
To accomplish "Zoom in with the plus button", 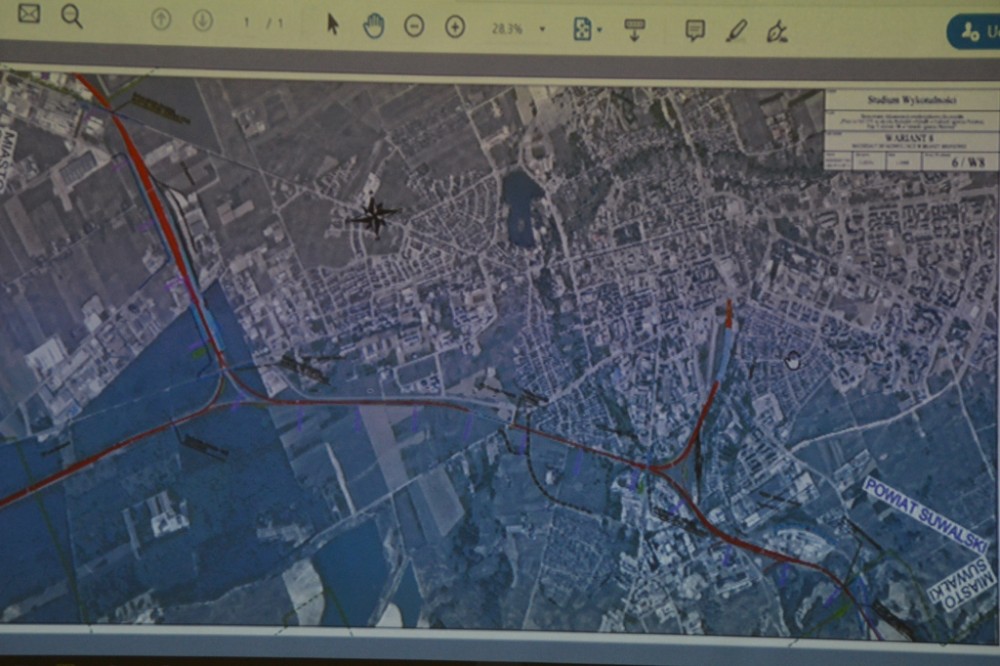I will 455,27.
